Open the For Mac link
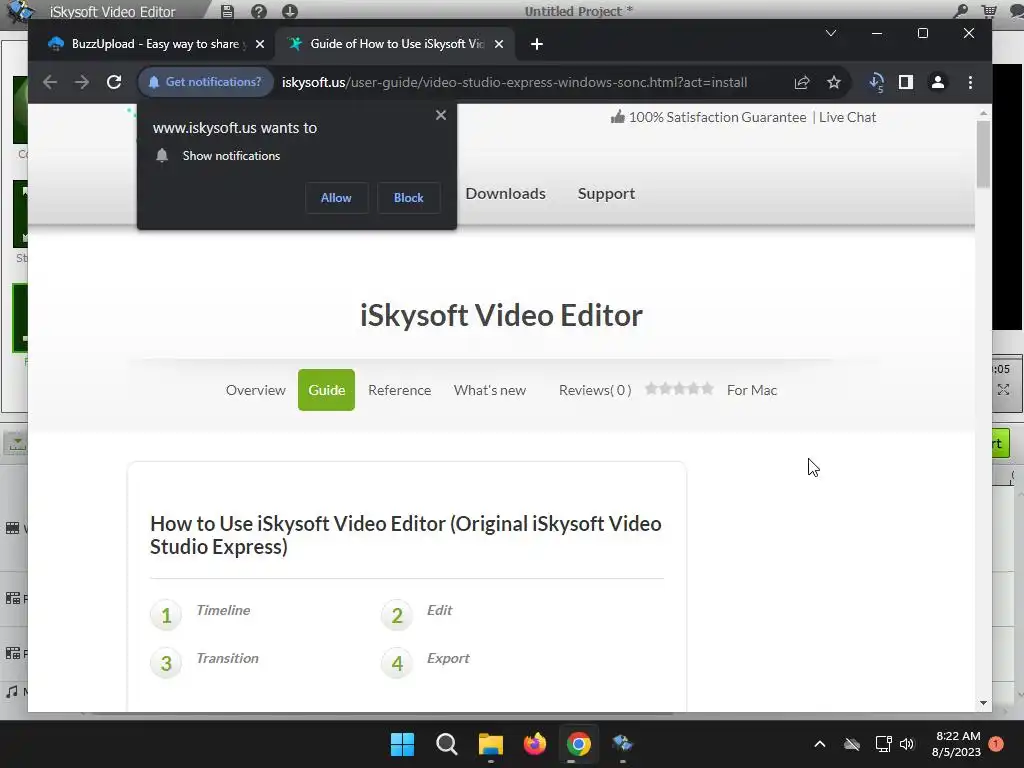The image size is (1024, 768). point(752,390)
